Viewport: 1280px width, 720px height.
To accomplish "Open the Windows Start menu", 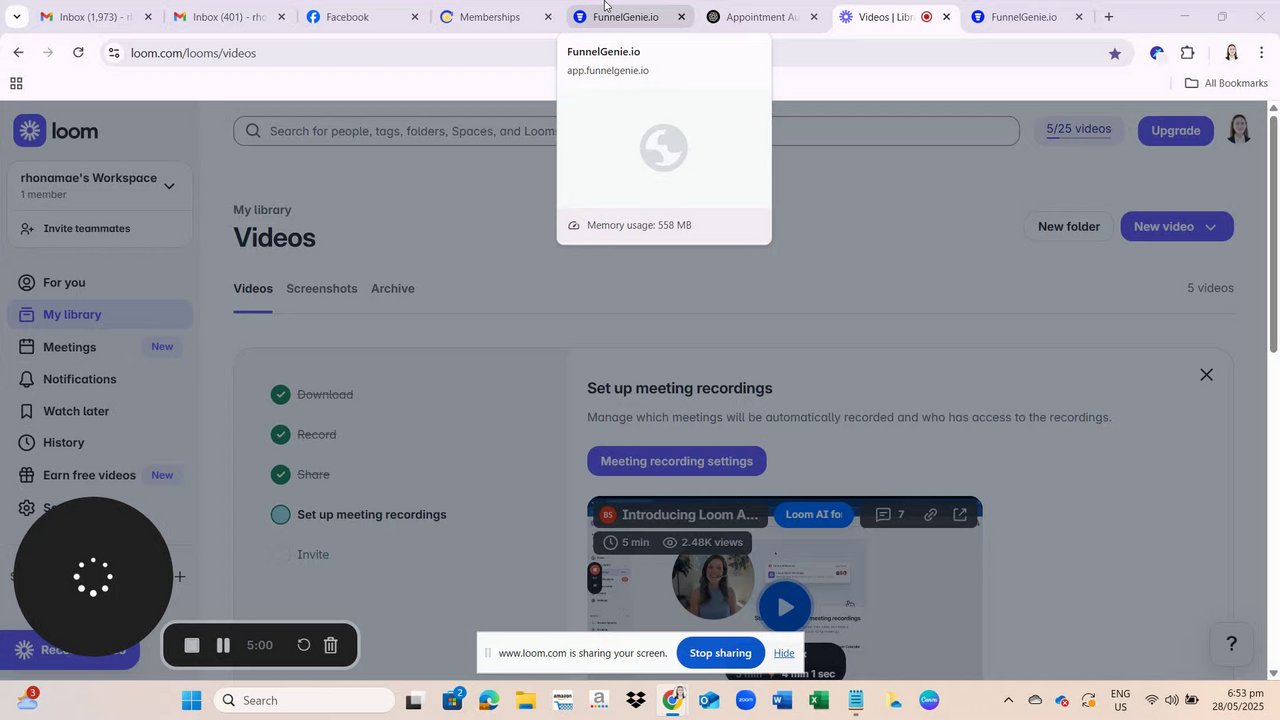I will pos(192,700).
